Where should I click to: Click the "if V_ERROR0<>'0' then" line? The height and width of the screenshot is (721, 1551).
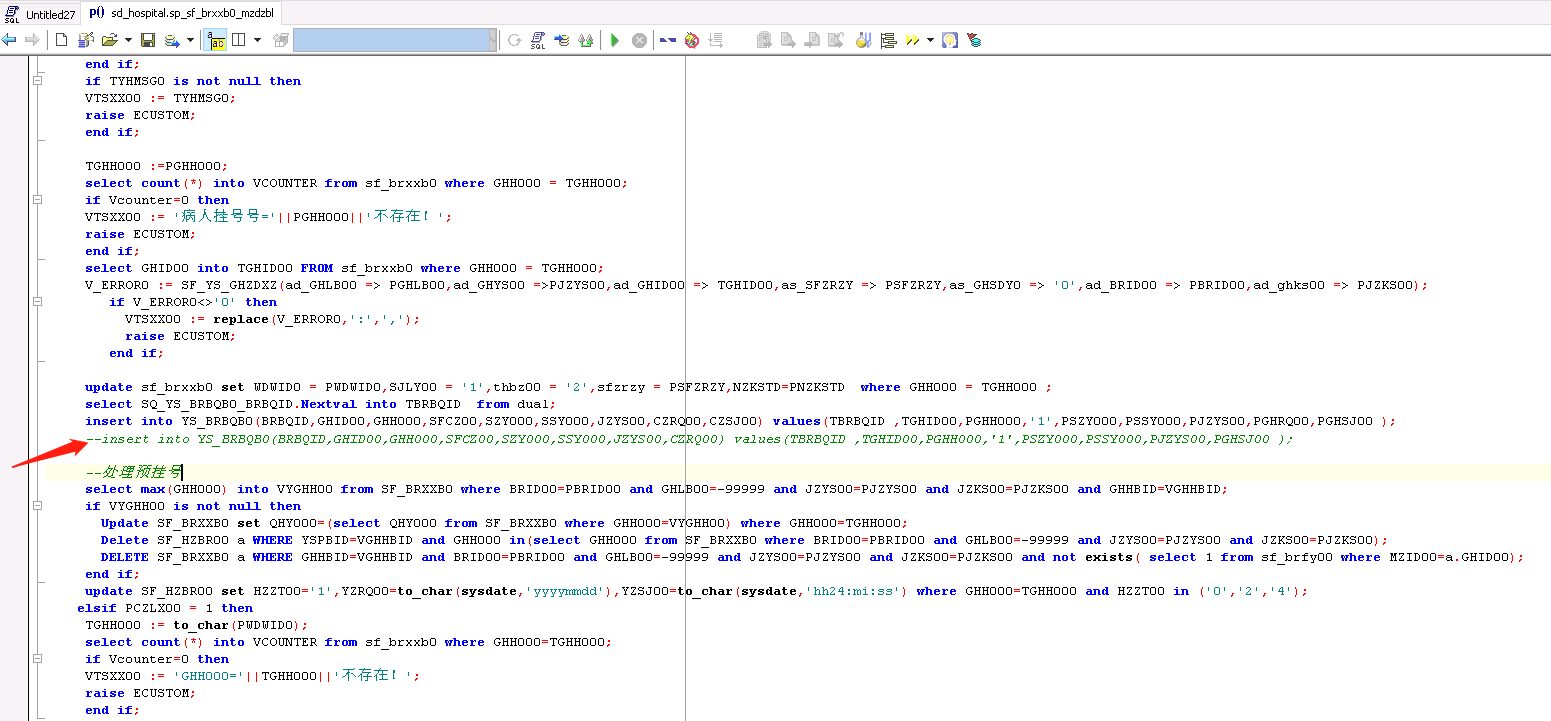(193, 302)
